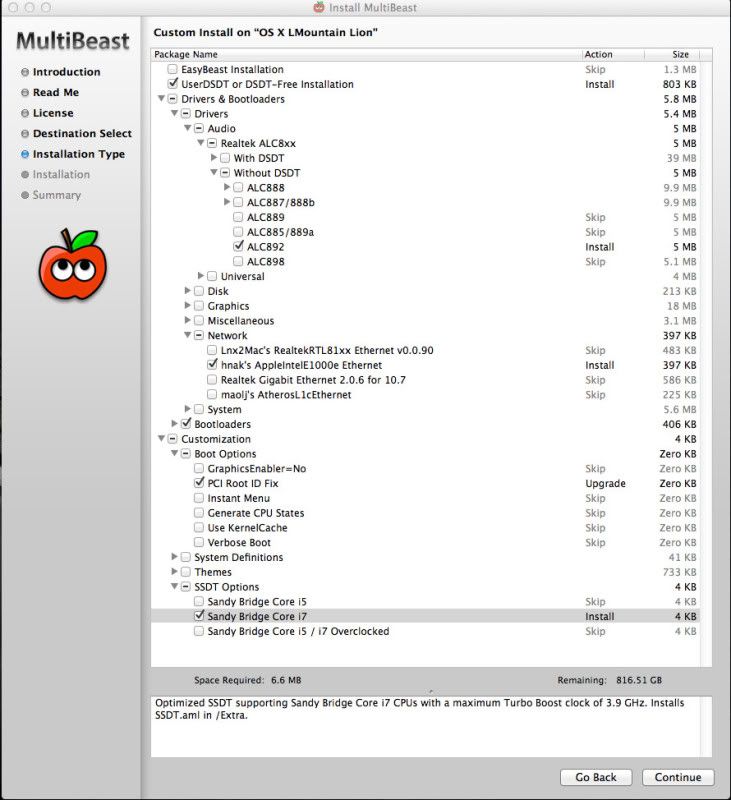Enable maolj's AtherosL1cEthernet checkbox
The image size is (731, 800).
(x=212, y=394)
